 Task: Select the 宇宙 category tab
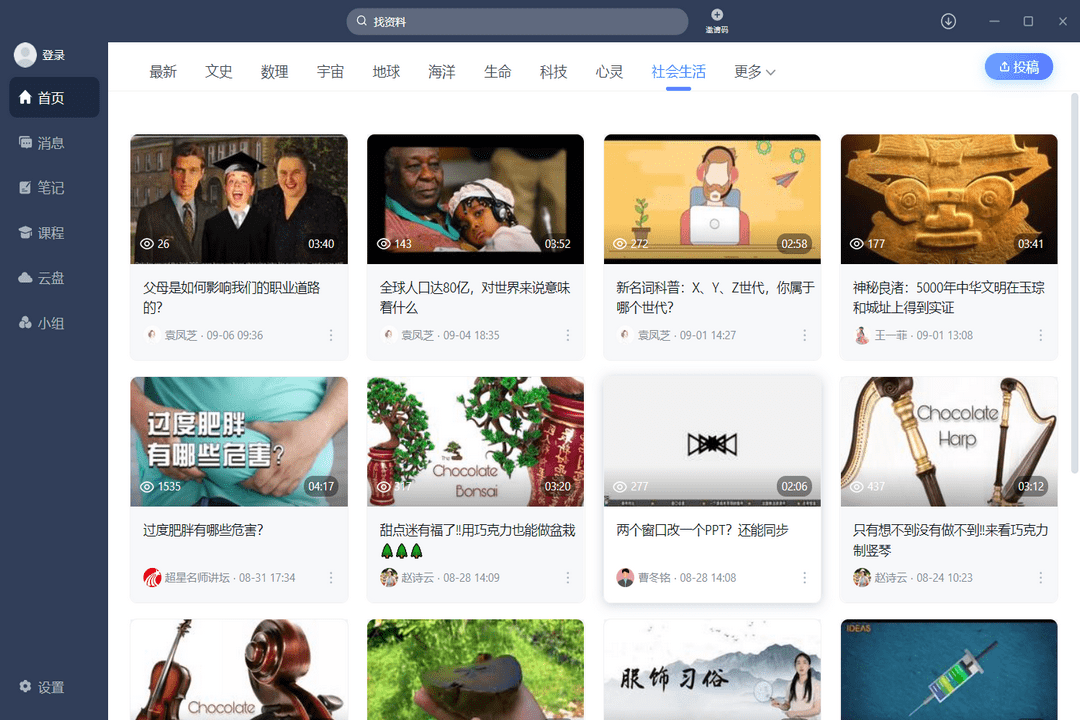point(330,71)
